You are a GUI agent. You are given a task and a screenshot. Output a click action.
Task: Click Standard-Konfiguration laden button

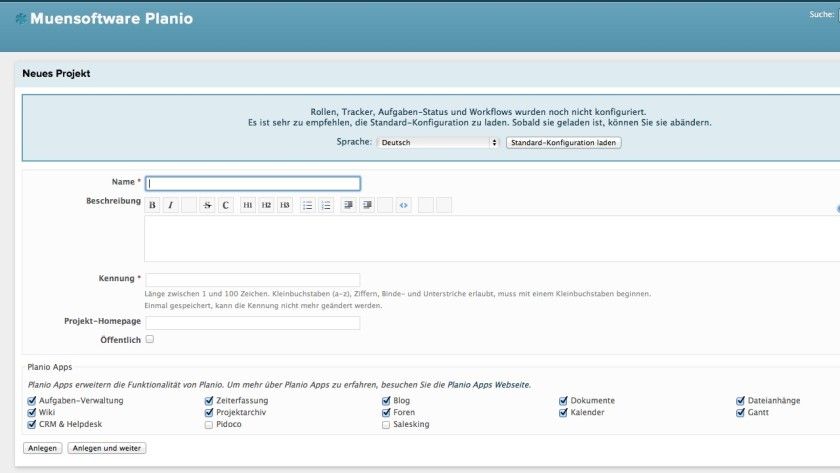pyautogui.click(x=564, y=142)
